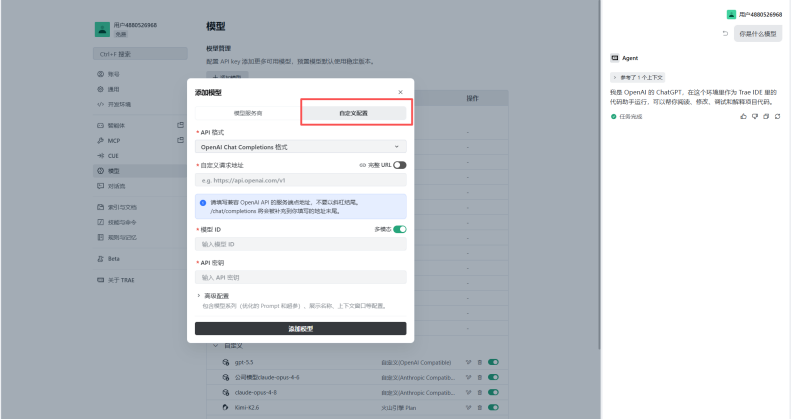791x419 pixels.
Task: Disable the claude-opus-4-8 model toggle
Action: (x=493, y=392)
